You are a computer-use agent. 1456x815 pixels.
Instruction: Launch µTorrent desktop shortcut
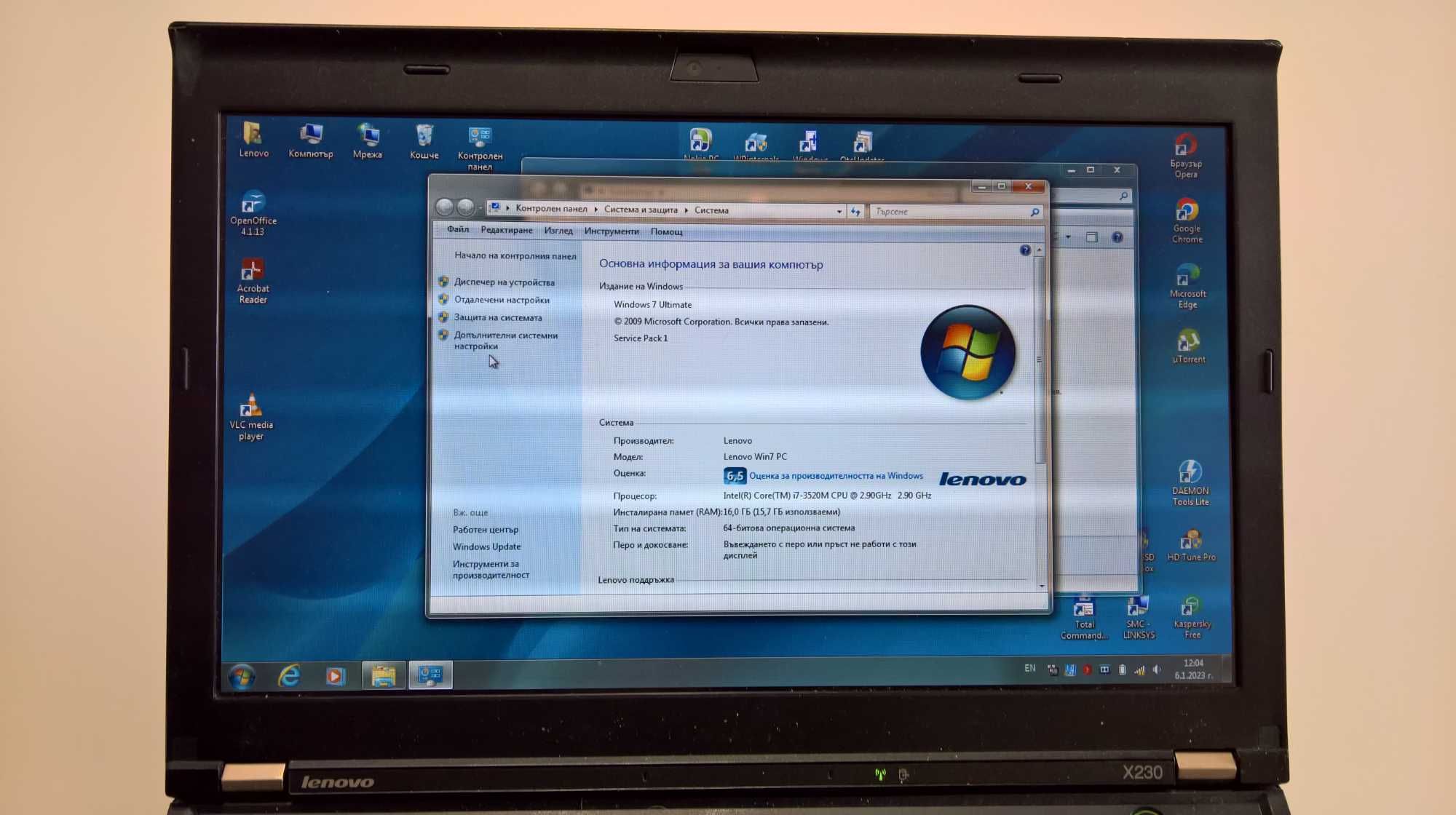click(1189, 346)
